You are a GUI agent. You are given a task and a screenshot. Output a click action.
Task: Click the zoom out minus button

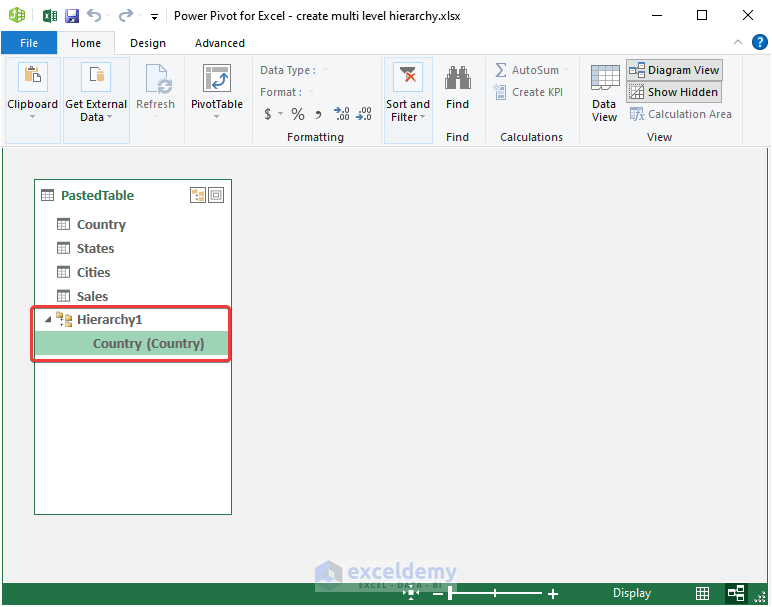438,594
